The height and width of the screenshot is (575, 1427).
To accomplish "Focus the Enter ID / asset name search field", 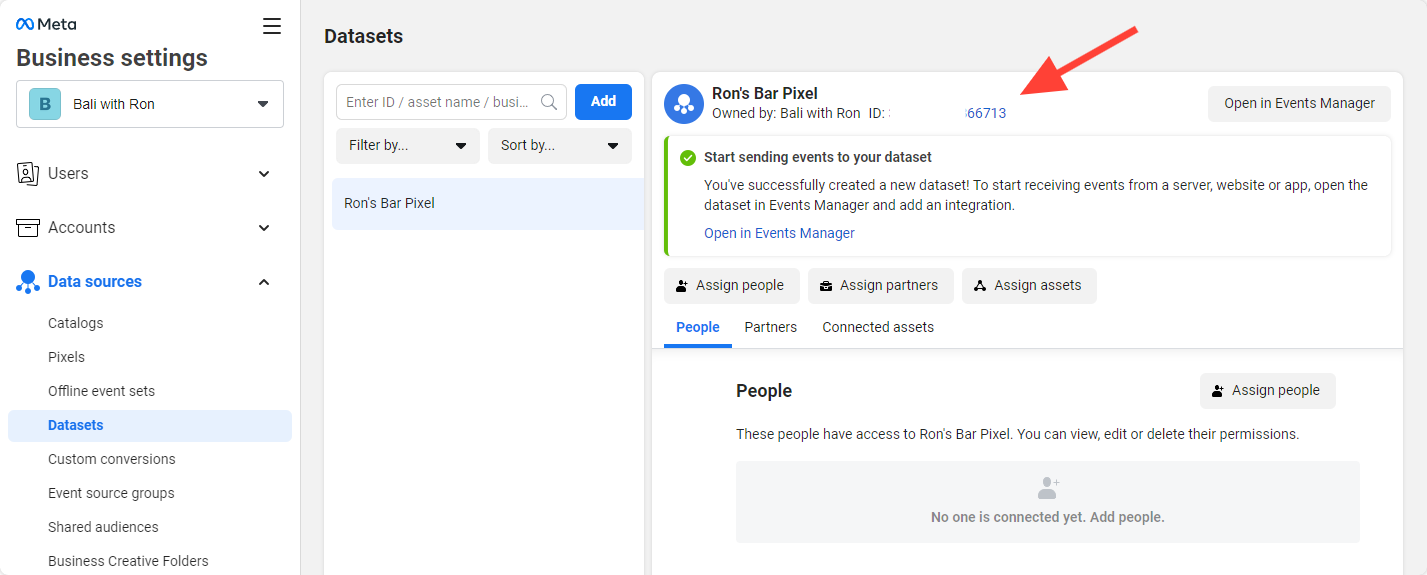I will click(451, 102).
